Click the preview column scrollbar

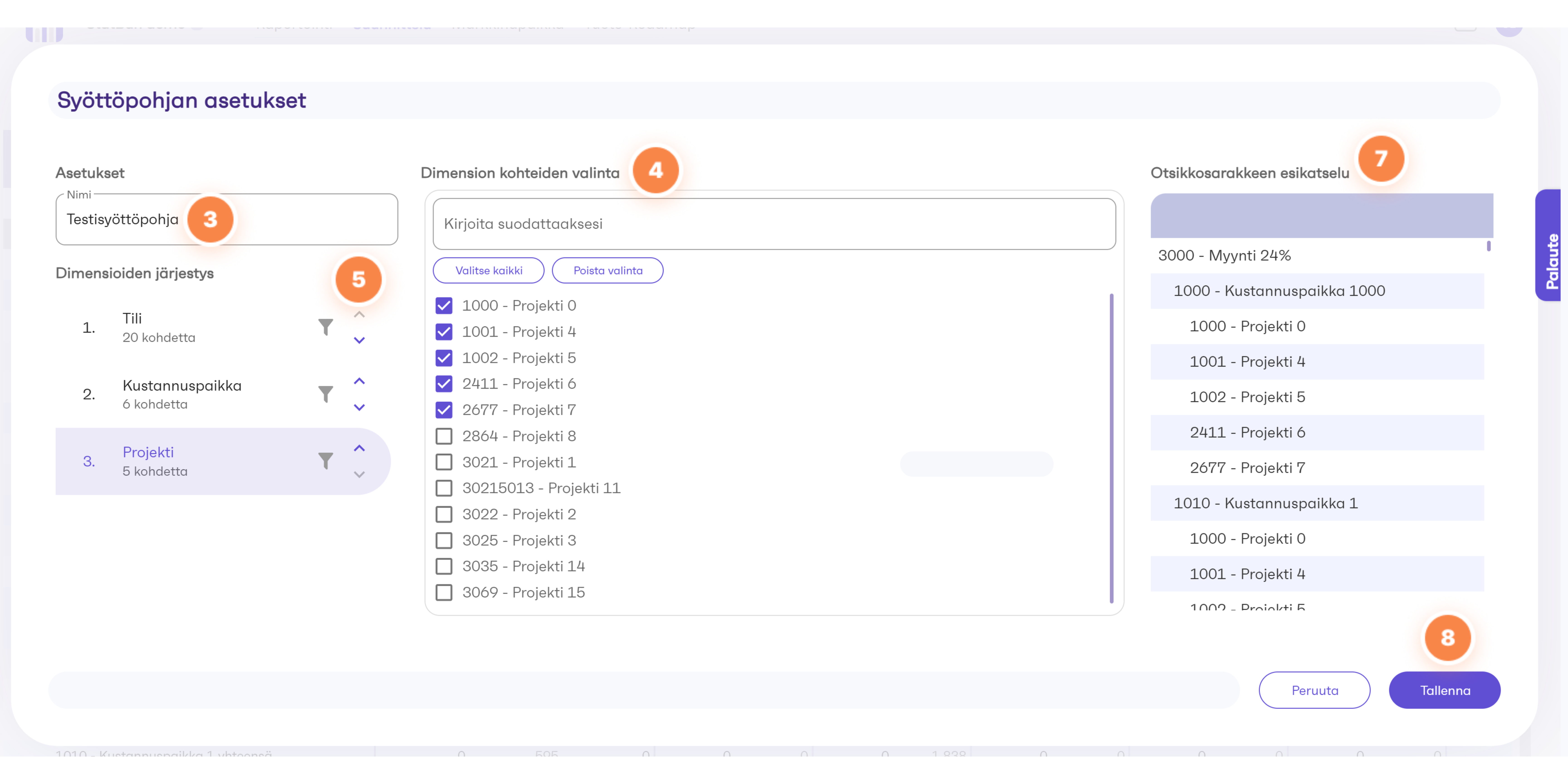point(1489,246)
